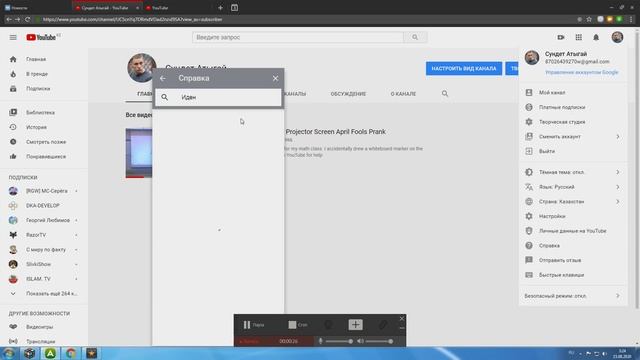The width and height of the screenshot is (640, 360).
Task: Stop the screen recording
Action: pos(298,325)
